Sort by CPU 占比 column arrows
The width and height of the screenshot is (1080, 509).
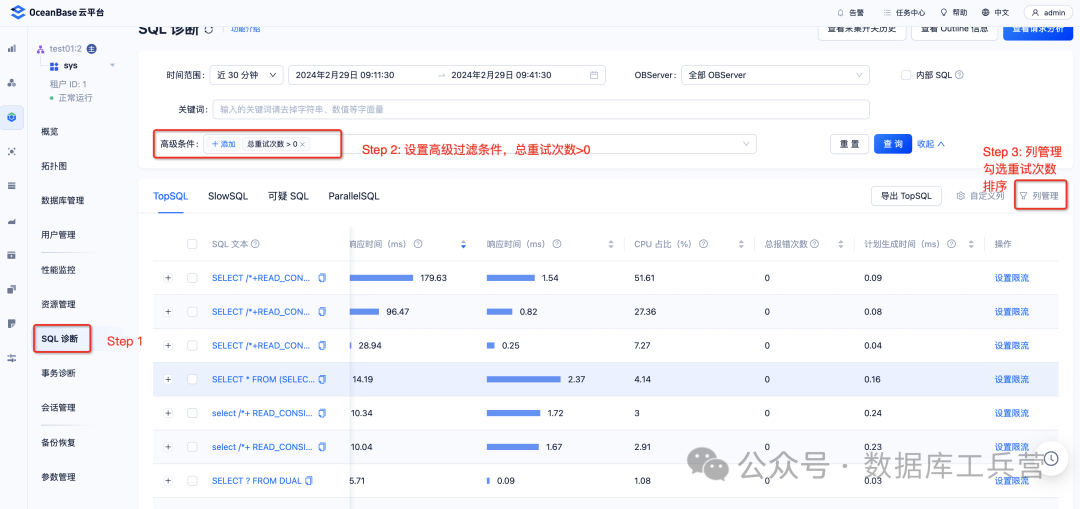[x=741, y=245]
